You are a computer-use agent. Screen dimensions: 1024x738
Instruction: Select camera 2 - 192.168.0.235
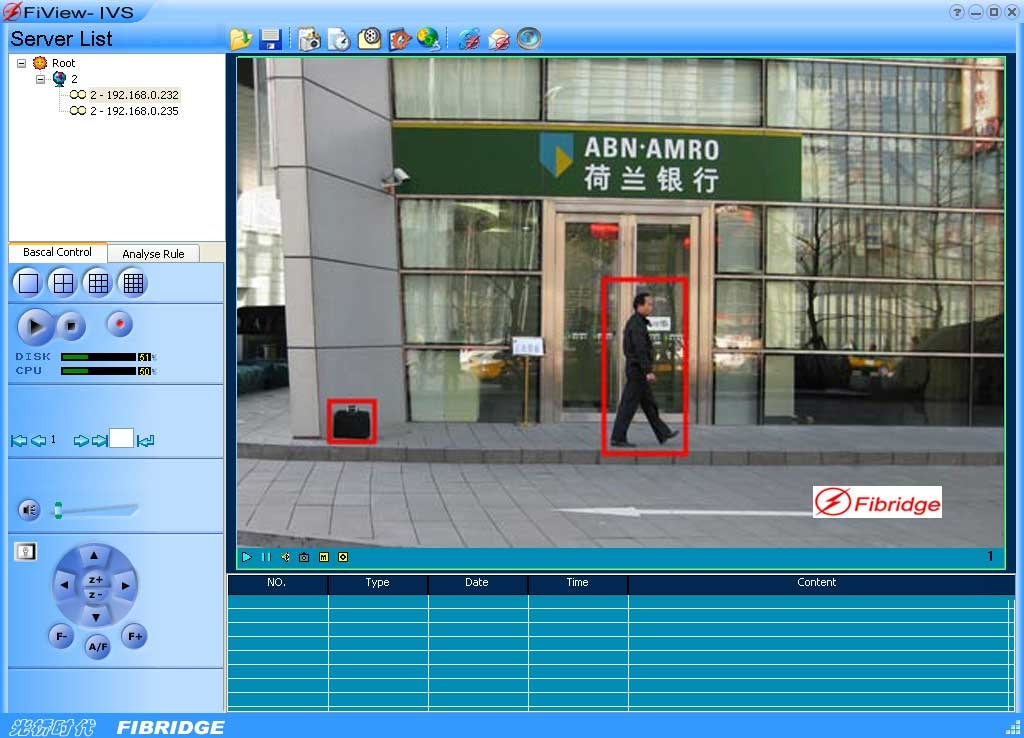134,111
